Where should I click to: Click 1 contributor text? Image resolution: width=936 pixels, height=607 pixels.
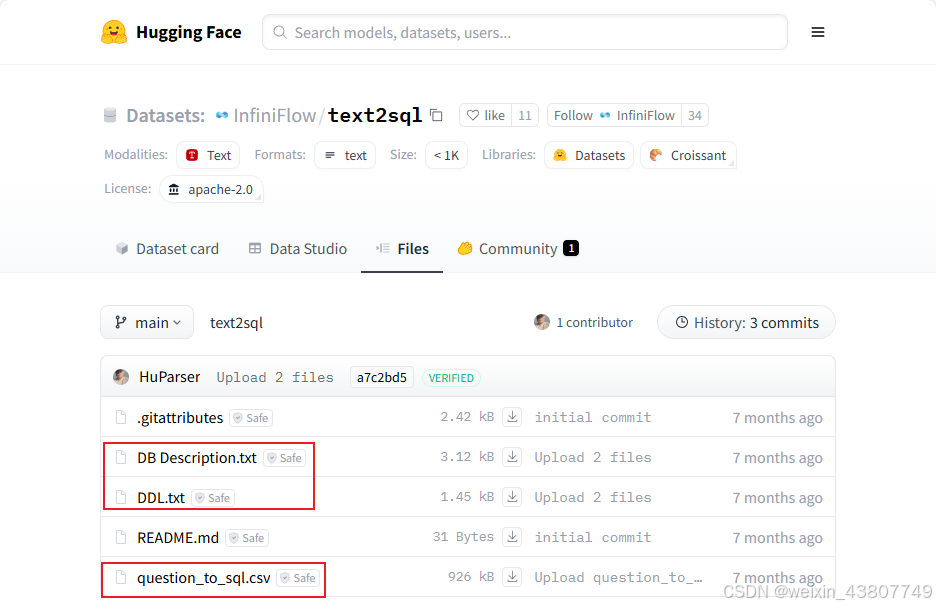click(595, 322)
